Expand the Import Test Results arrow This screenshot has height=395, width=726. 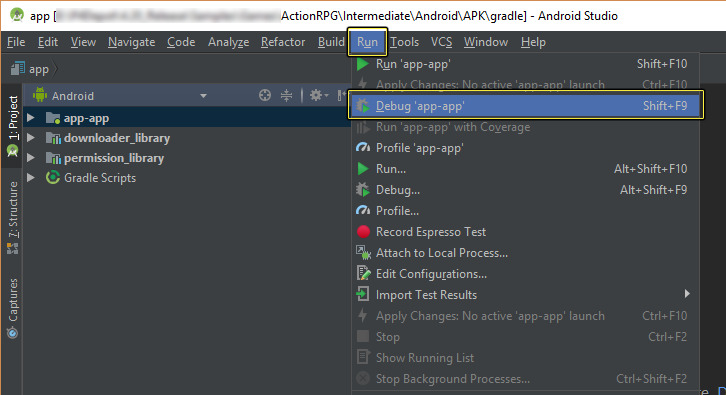click(687, 294)
